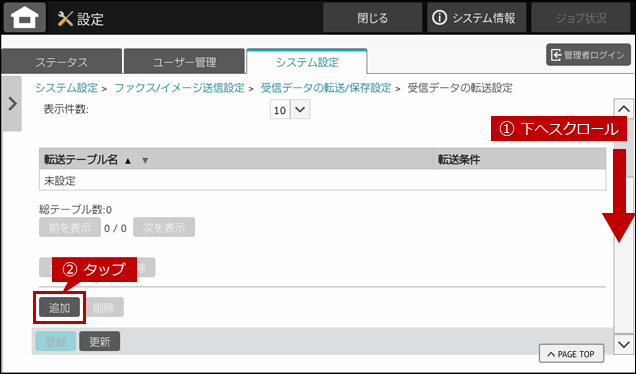Click the 更新 button

100,342
